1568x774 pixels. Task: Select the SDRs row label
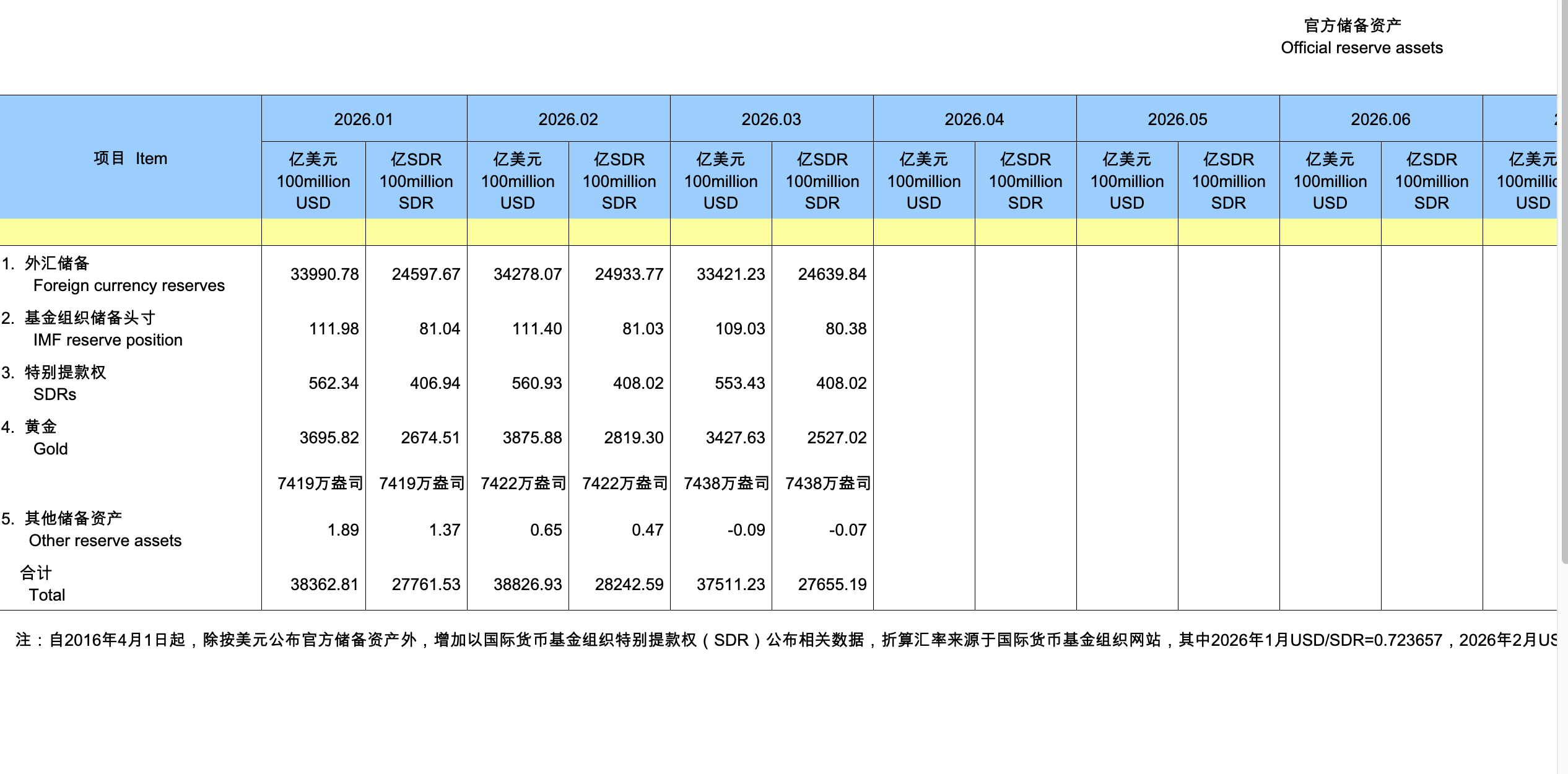point(54,394)
